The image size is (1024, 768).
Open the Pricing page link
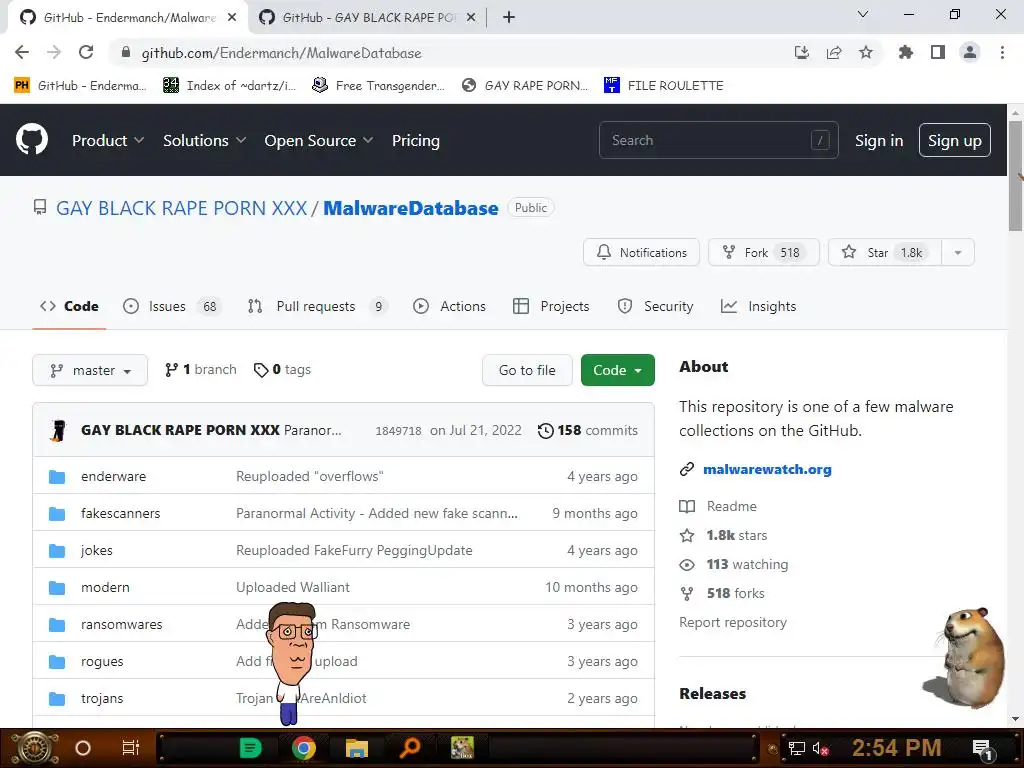(415, 140)
